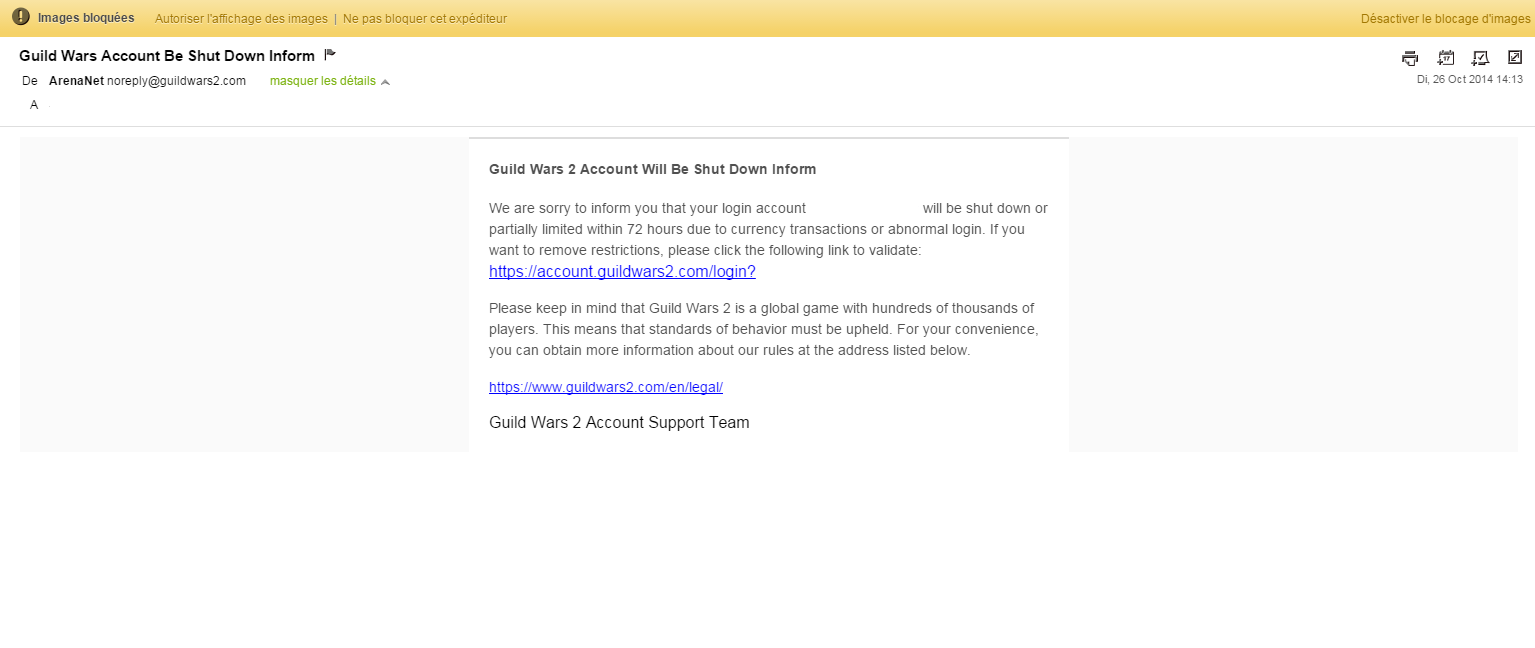
Task: Click the signature 'Guild Wars 2 Account Support Team'
Action: 619,422
